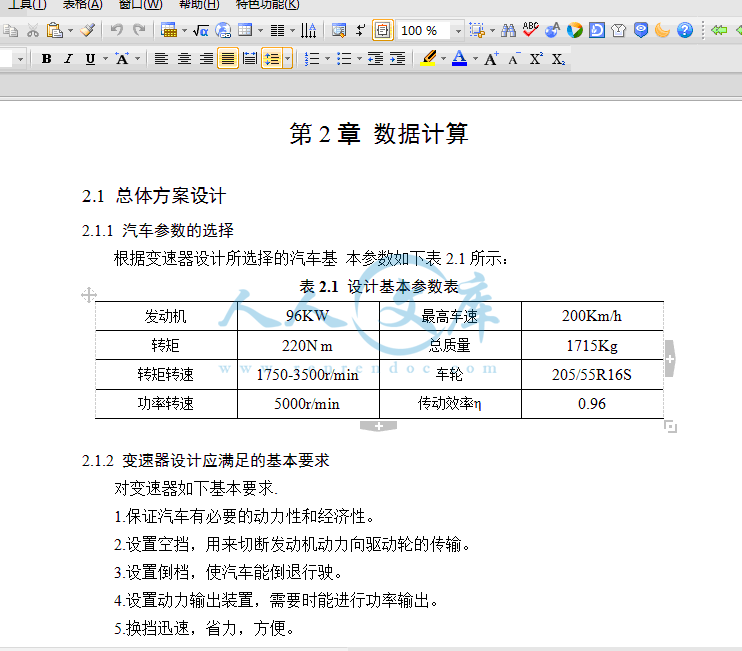Image resolution: width=742 pixels, height=651 pixels.
Task: Toggle night mode moon icon
Action: 662,31
